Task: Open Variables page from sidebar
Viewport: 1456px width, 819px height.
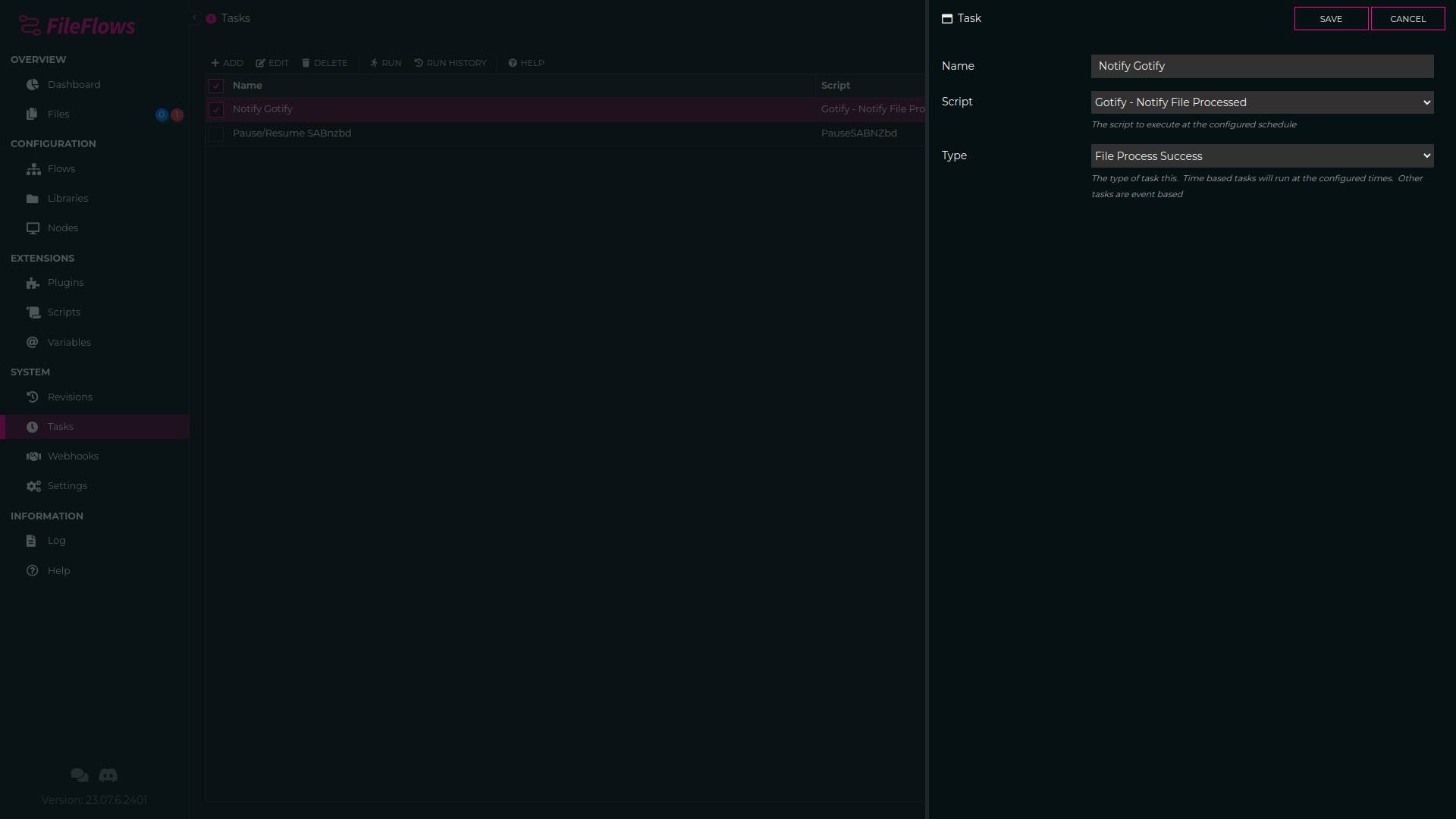Action: pos(69,343)
